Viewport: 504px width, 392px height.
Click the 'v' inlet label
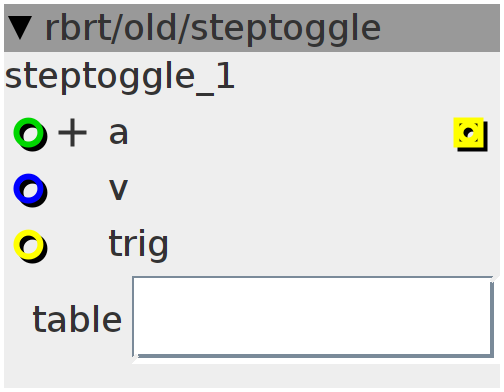pyautogui.click(x=118, y=189)
